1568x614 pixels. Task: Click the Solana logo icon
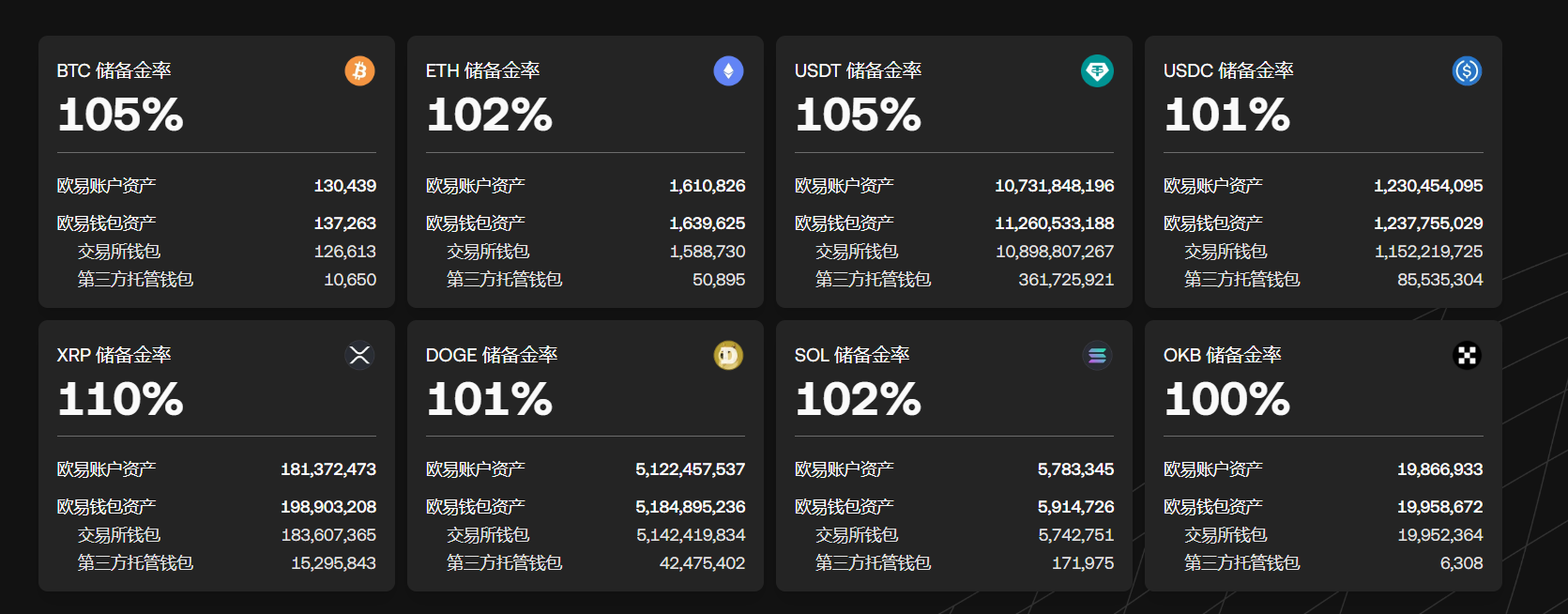point(1097,355)
